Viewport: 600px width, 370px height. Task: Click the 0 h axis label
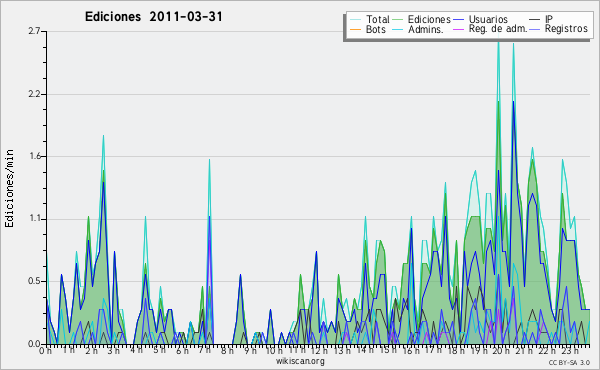[45, 350]
